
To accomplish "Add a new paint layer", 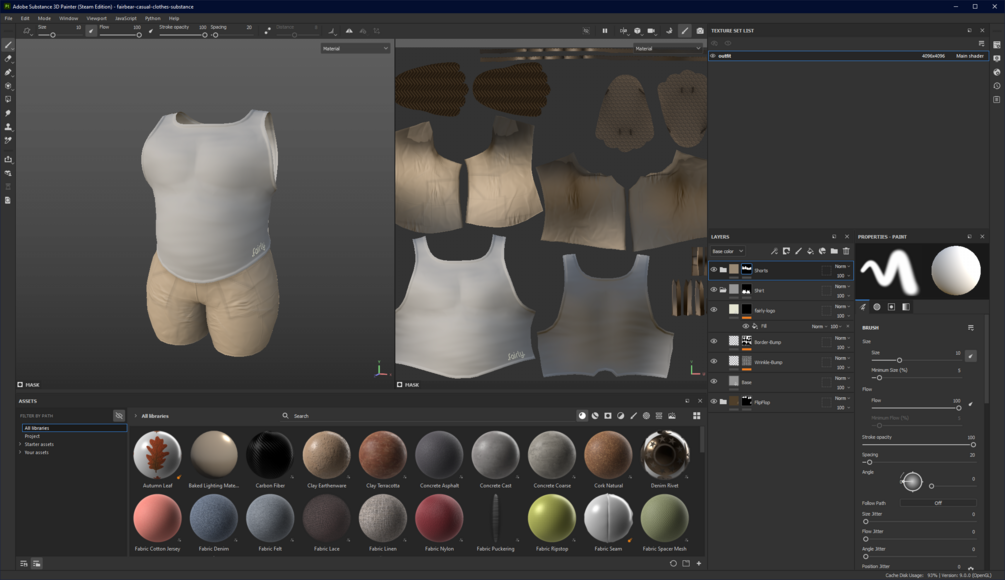I will (798, 251).
